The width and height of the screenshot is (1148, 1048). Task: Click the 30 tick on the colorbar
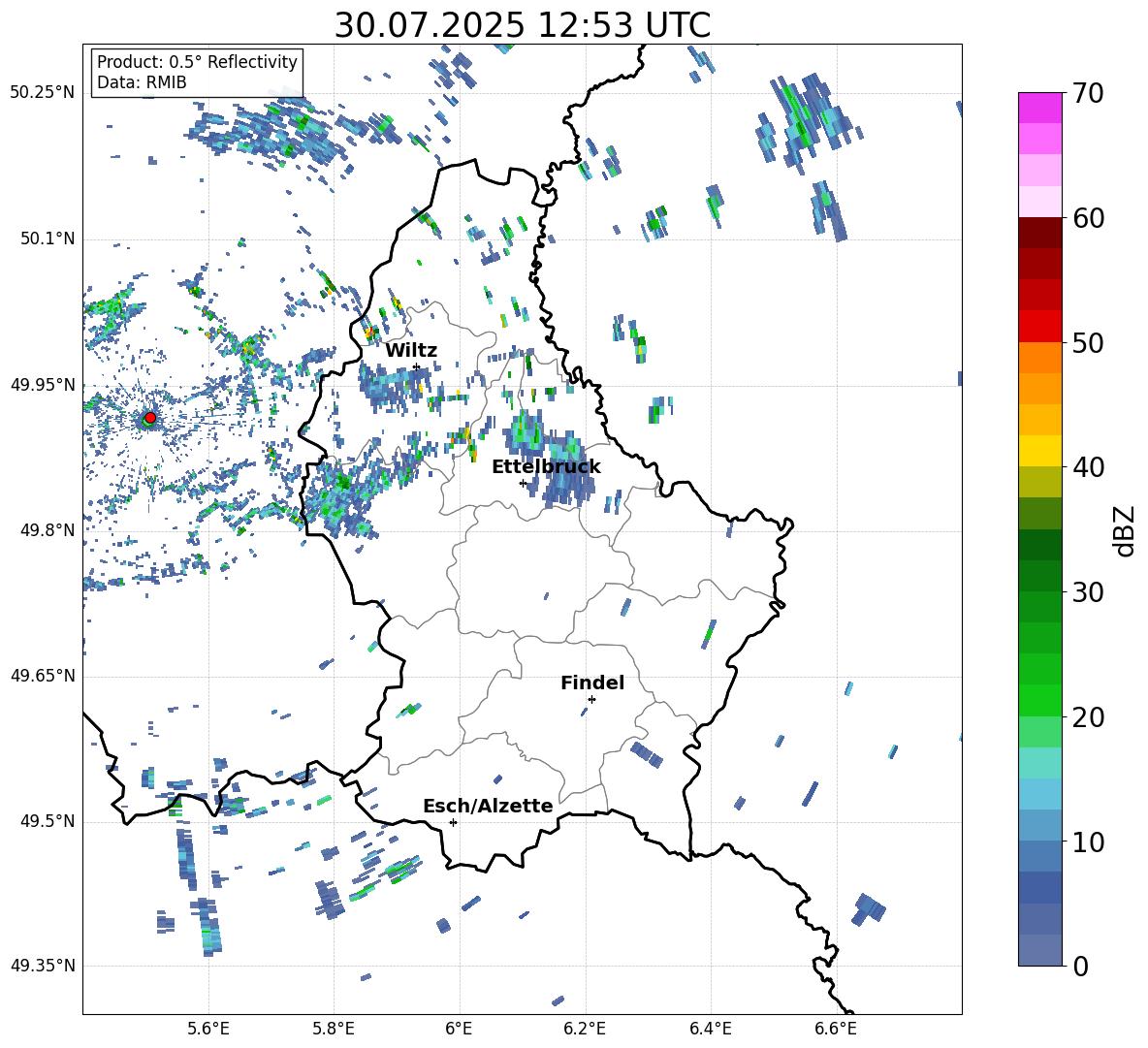[x=1088, y=592]
